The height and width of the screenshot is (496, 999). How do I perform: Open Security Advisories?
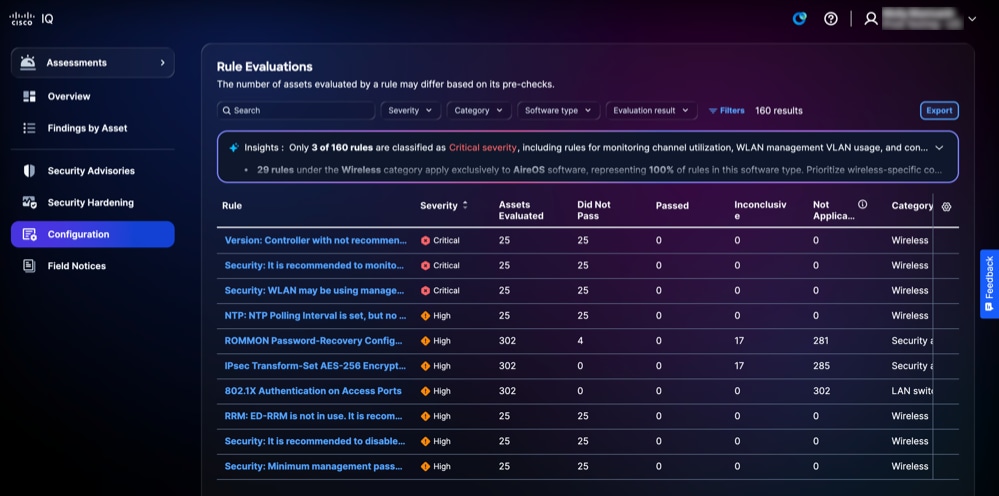click(92, 171)
